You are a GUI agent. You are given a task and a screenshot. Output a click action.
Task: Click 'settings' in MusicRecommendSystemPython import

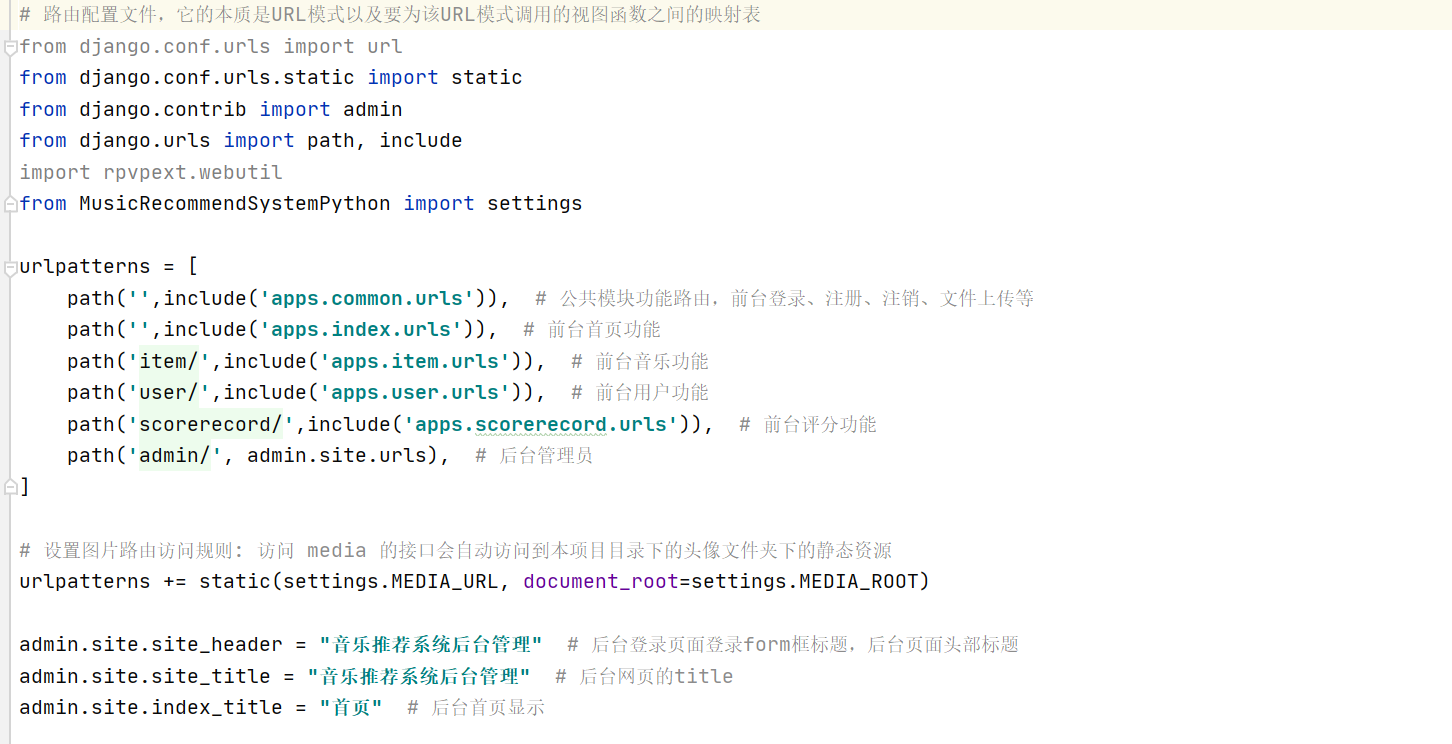[x=535, y=204]
